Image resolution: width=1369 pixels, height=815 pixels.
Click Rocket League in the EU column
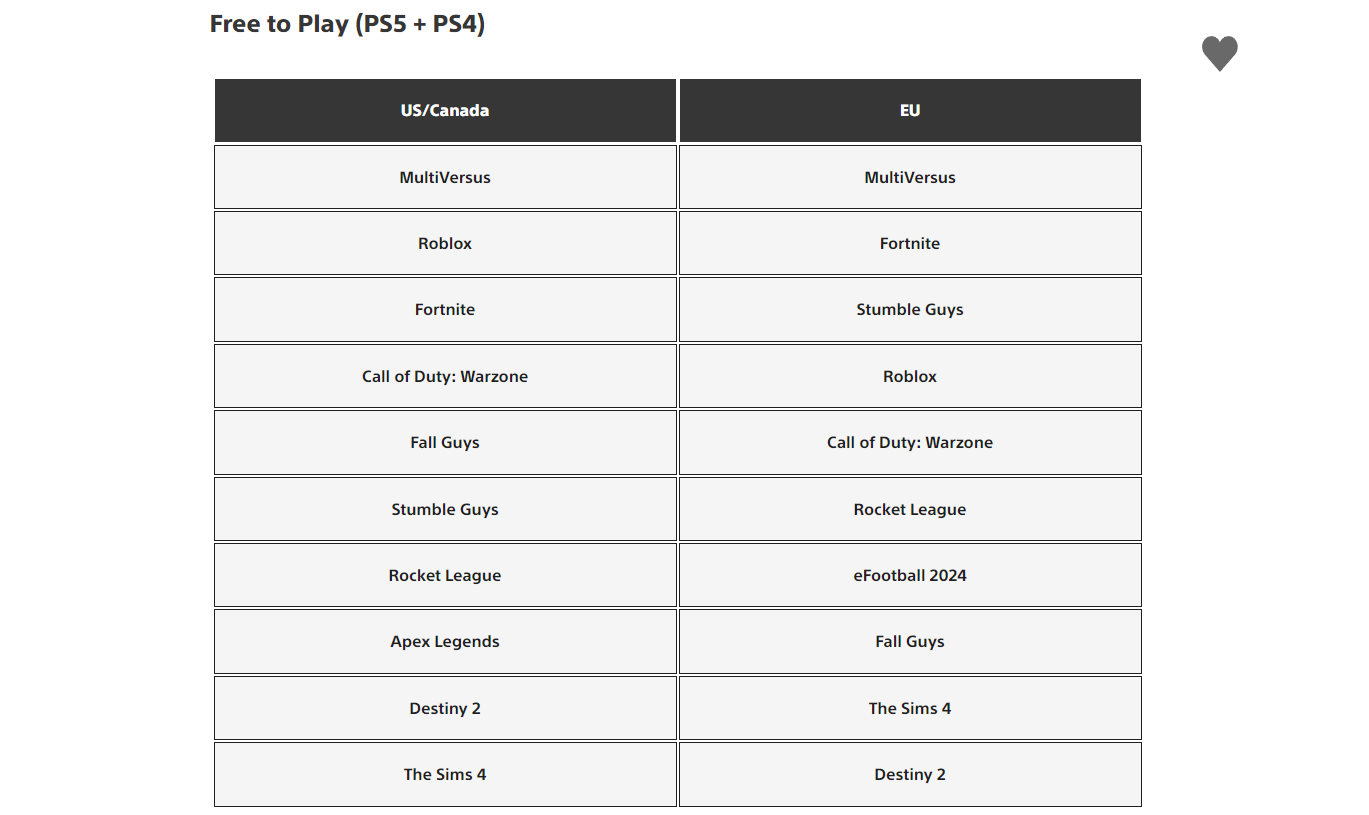click(910, 509)
